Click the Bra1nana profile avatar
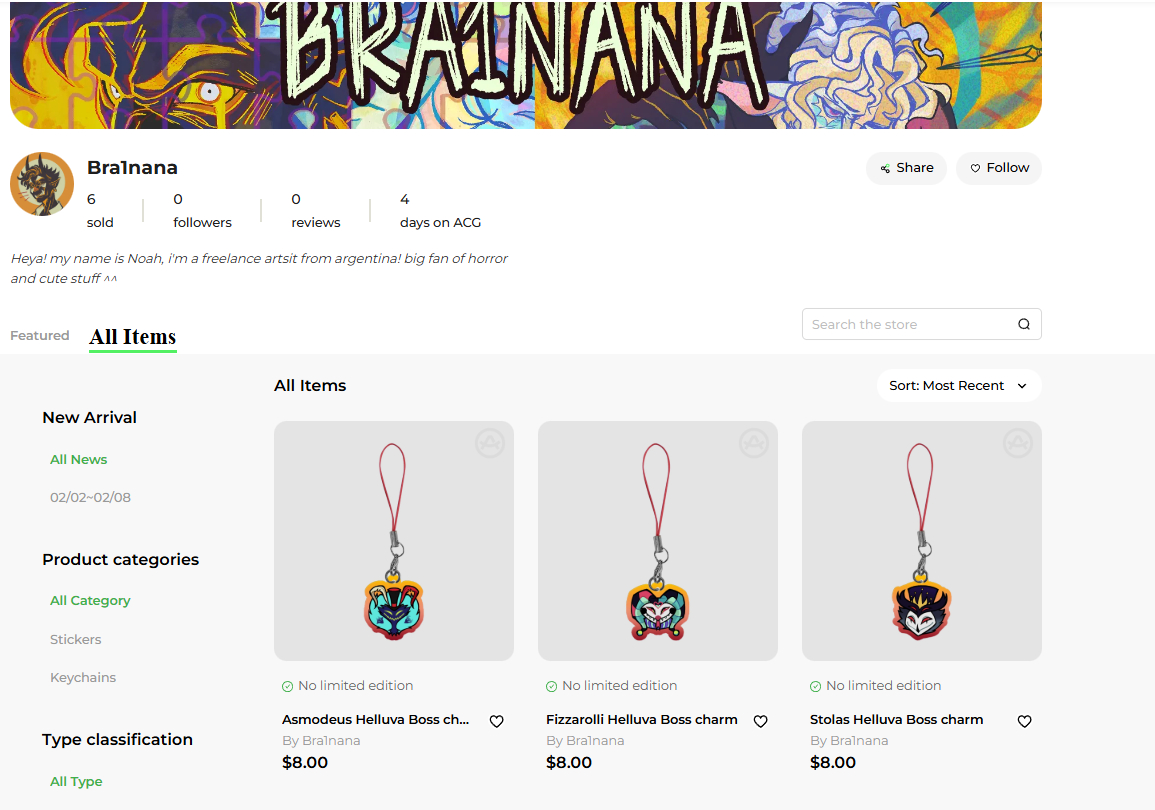1155x810 pixels. click(42, 184)
